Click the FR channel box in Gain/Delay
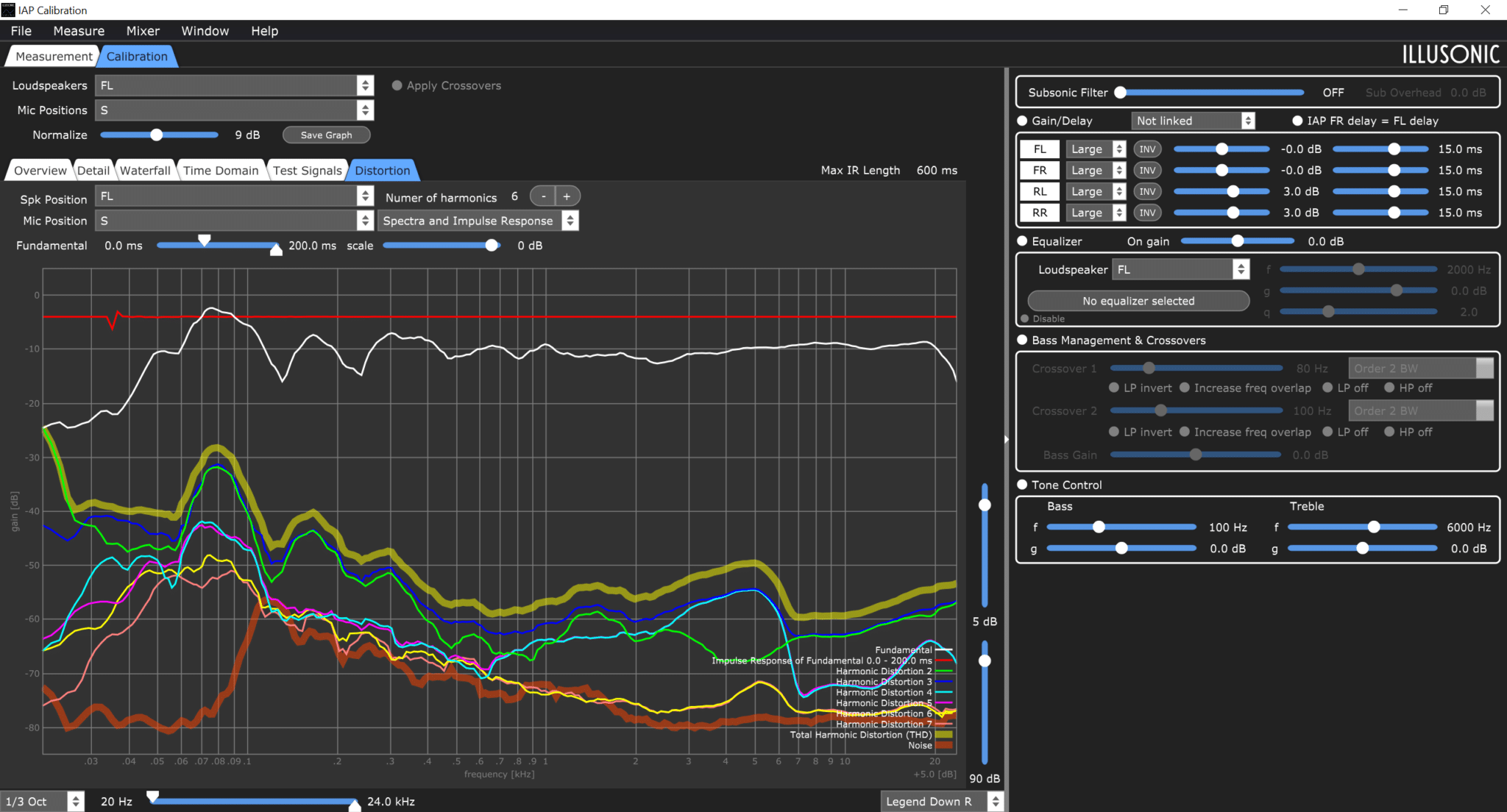 1040,171
